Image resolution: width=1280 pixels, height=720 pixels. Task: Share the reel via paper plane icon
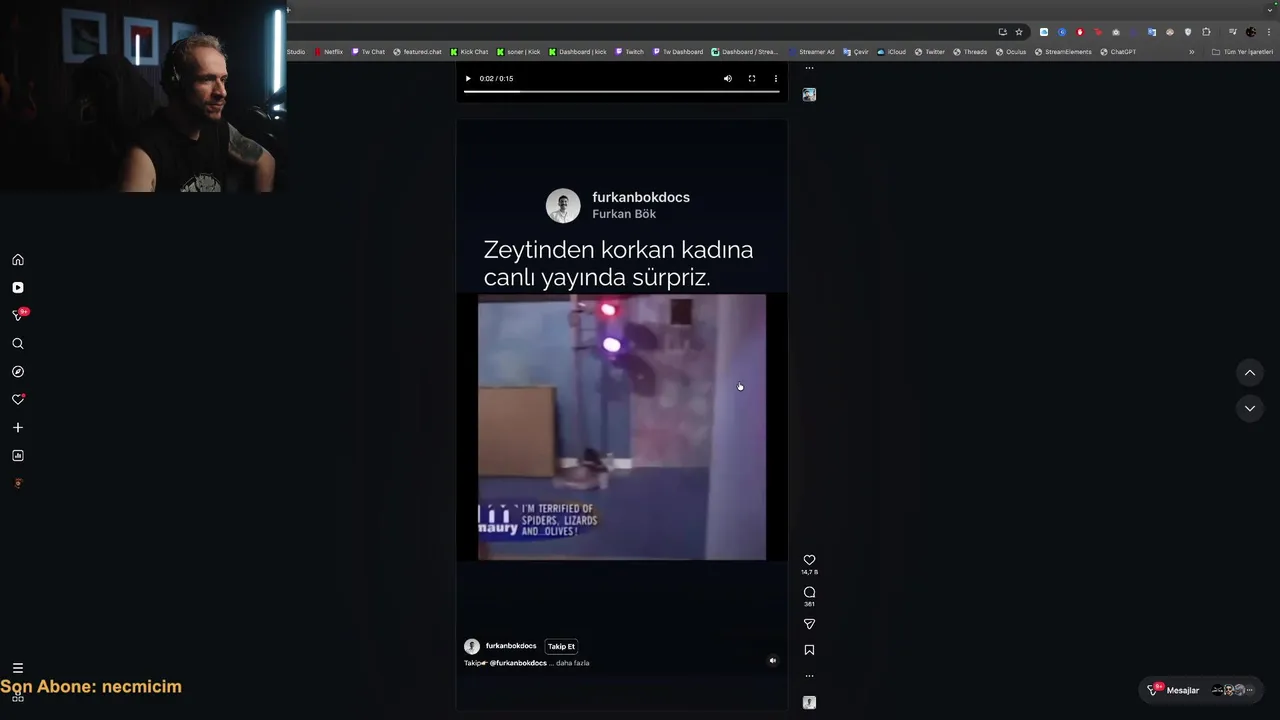point(809,624)
